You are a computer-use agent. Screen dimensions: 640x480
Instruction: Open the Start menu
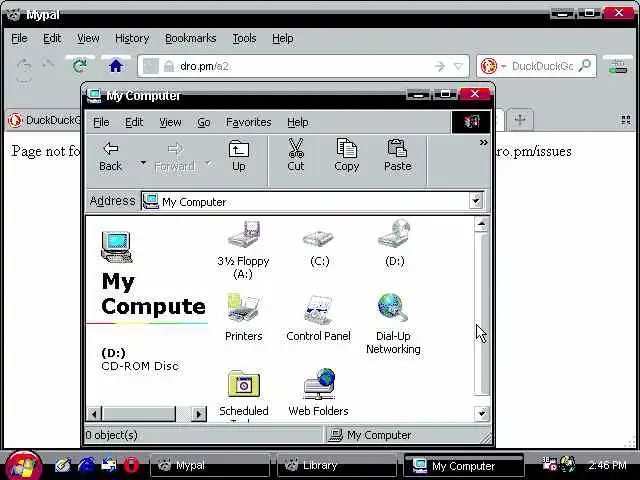23,465
